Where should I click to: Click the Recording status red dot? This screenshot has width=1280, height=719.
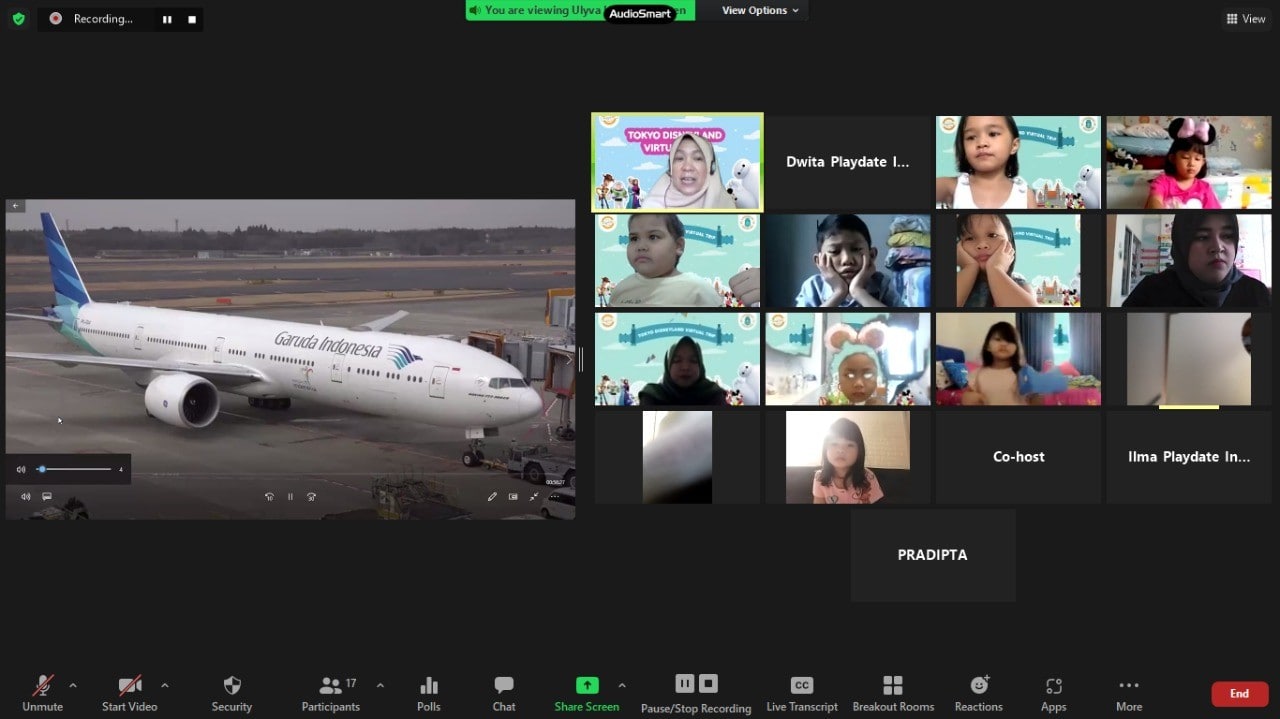point(55,18)
